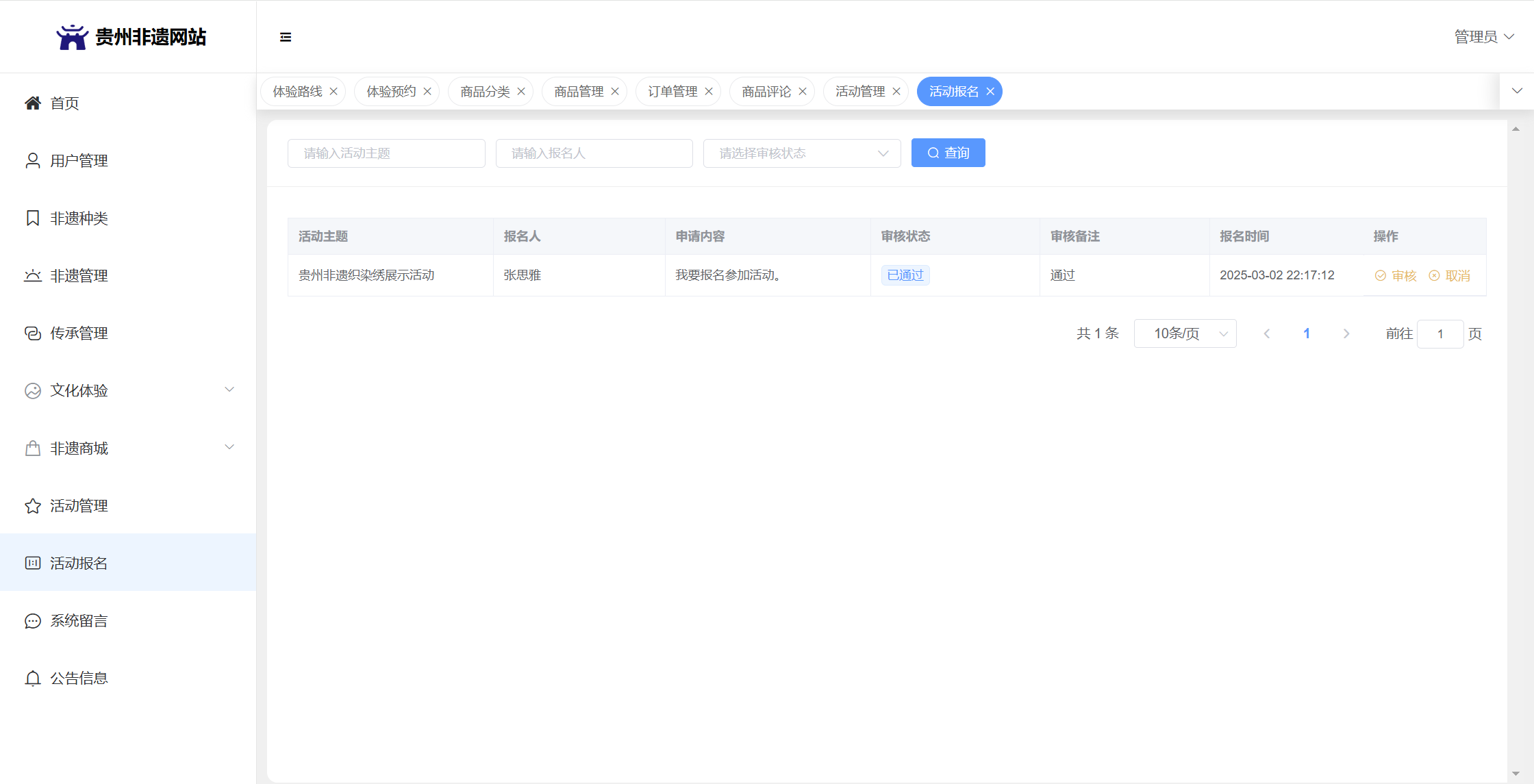This screenshot has height=784, width=1534.
Task: Open the 管理员 account dropdown
Action: coord(1483,36)
